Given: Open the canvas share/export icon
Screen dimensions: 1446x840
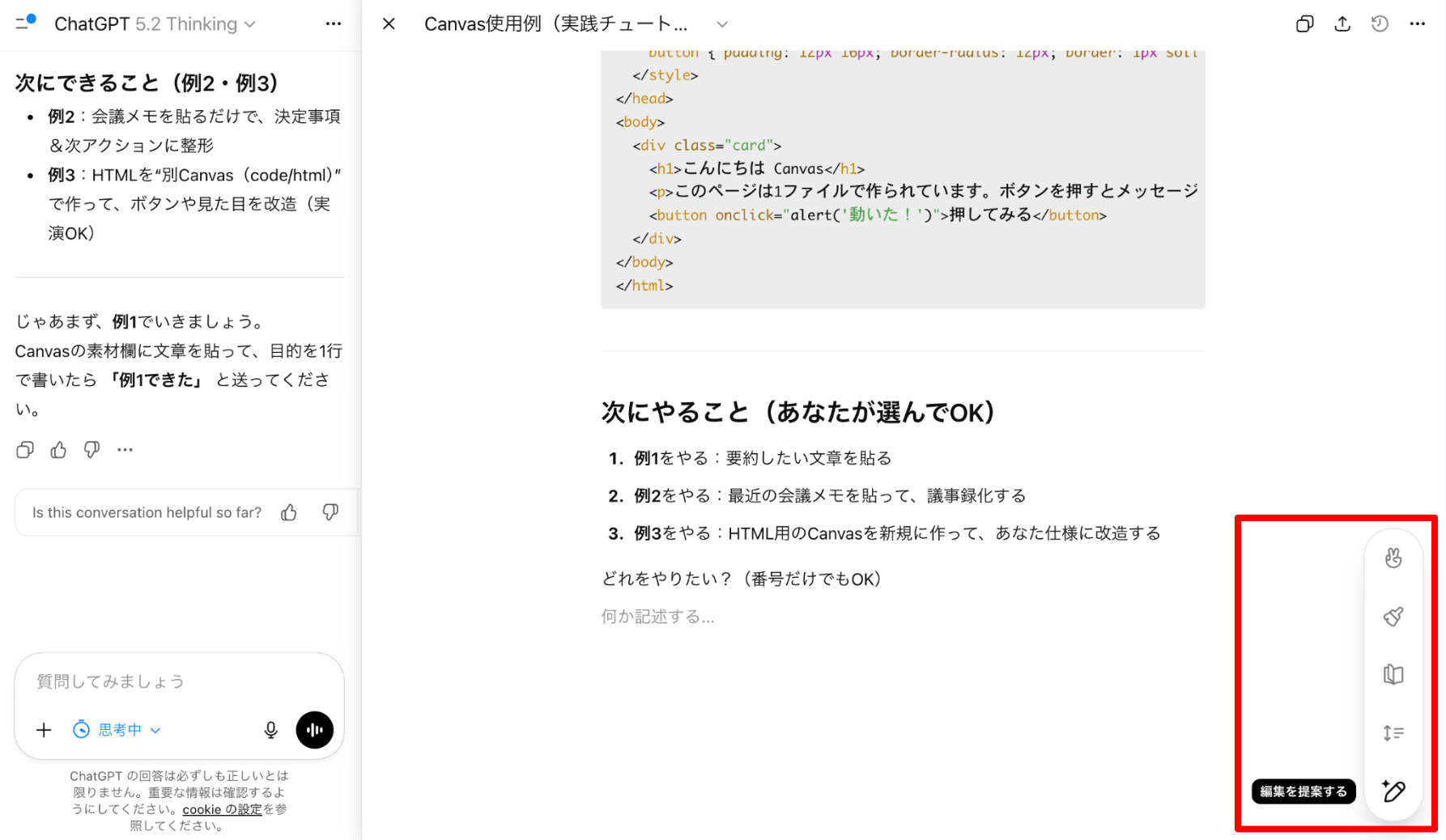Looking at the screenshot, I should coord(1342,24).
